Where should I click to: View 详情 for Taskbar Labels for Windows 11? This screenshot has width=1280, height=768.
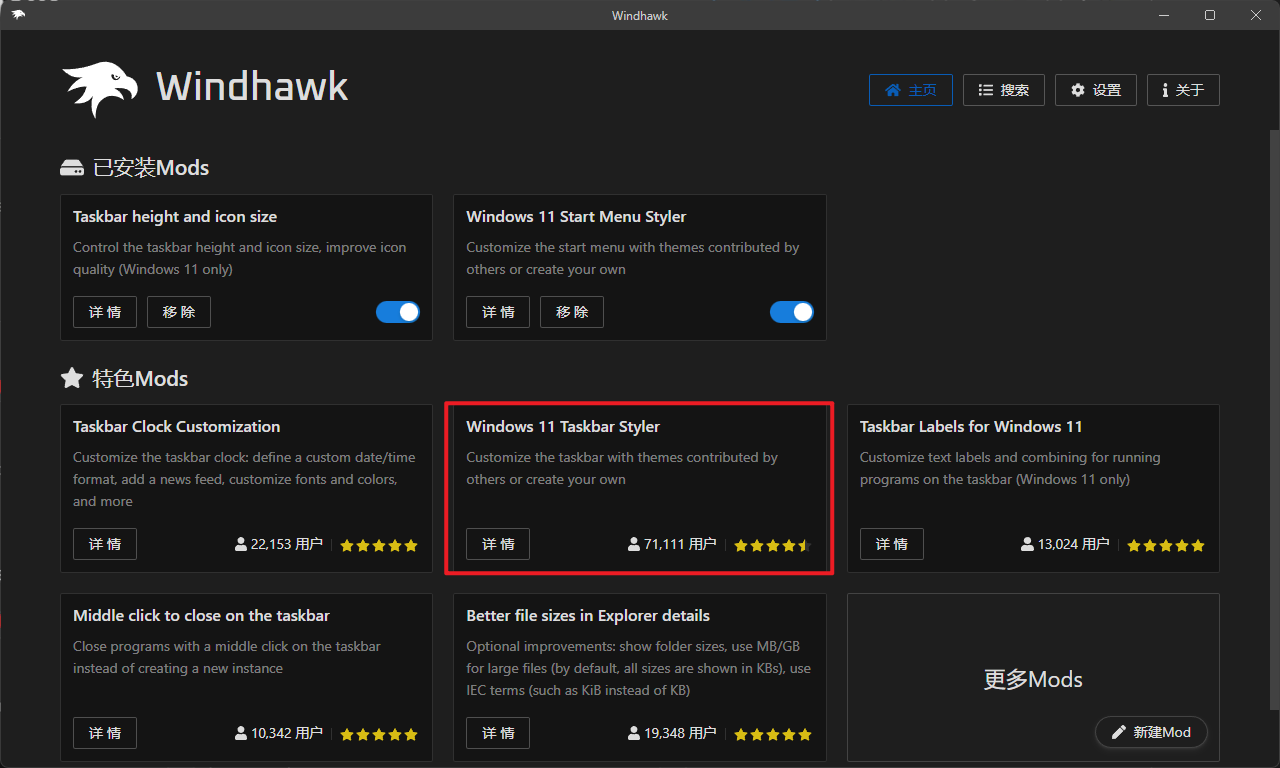coord(892,544)
